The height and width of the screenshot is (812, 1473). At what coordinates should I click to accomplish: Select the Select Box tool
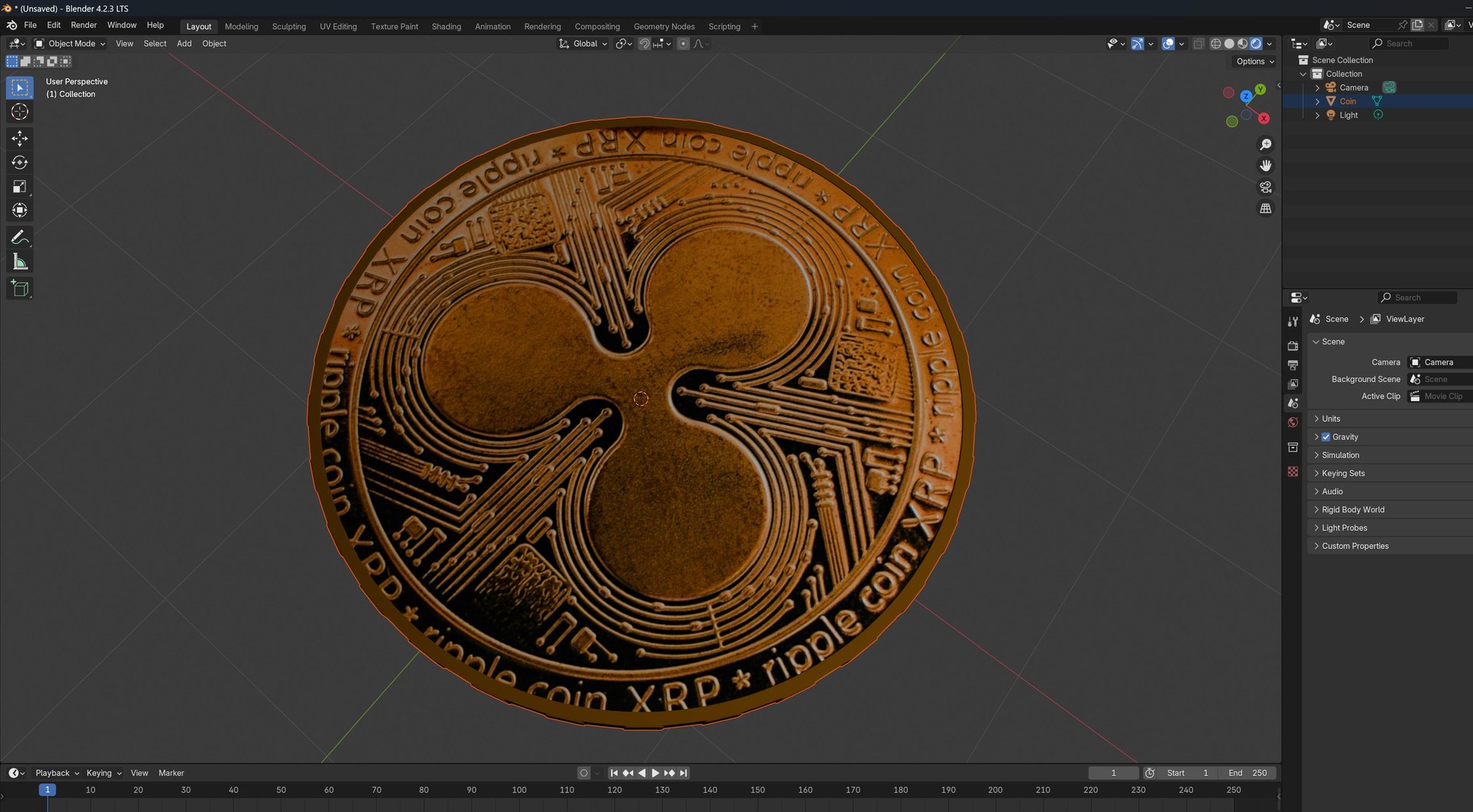[x=20, y=87]
